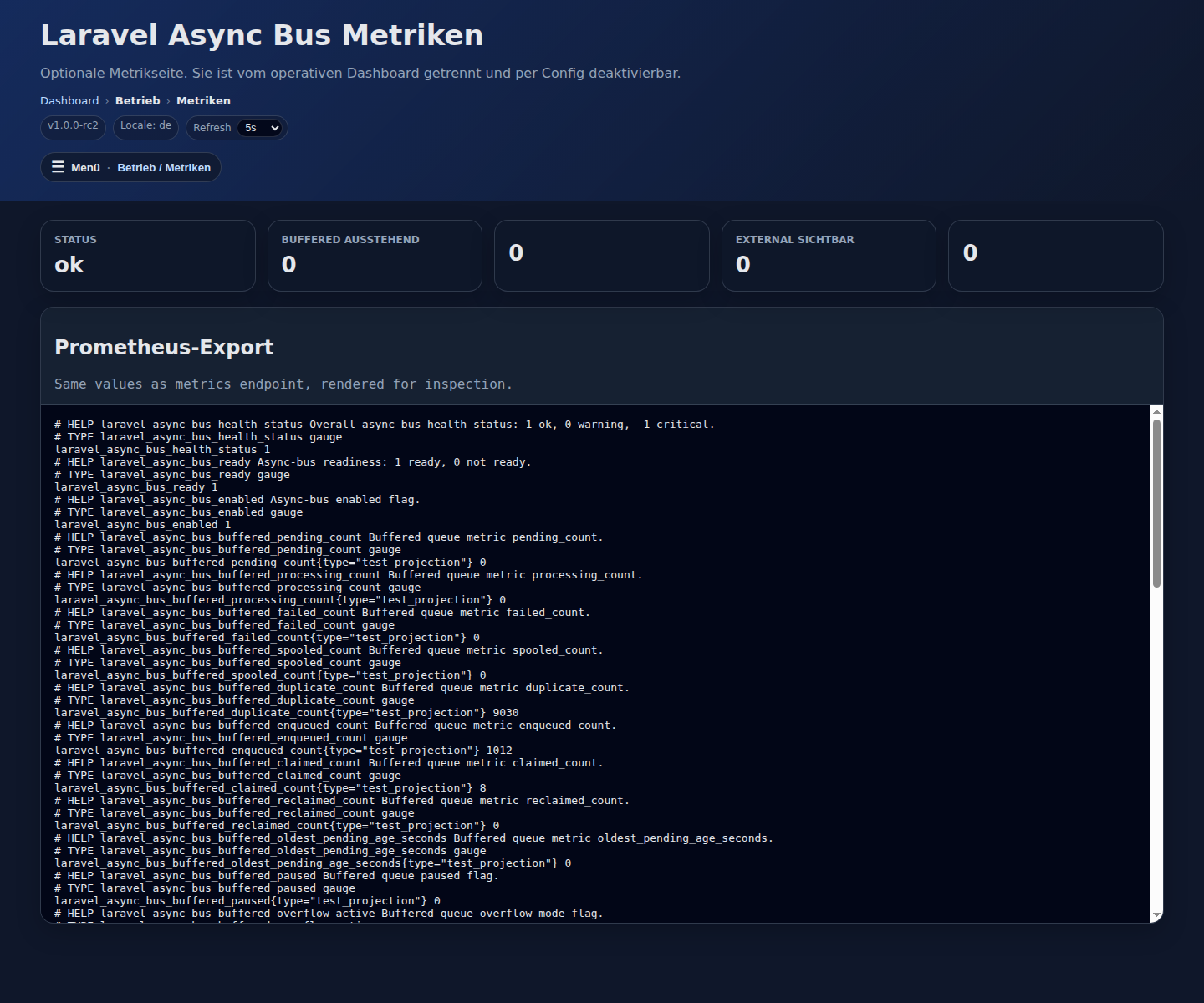
Task: Click the buffered_claimed_count value 8 line
Action: 270,788
